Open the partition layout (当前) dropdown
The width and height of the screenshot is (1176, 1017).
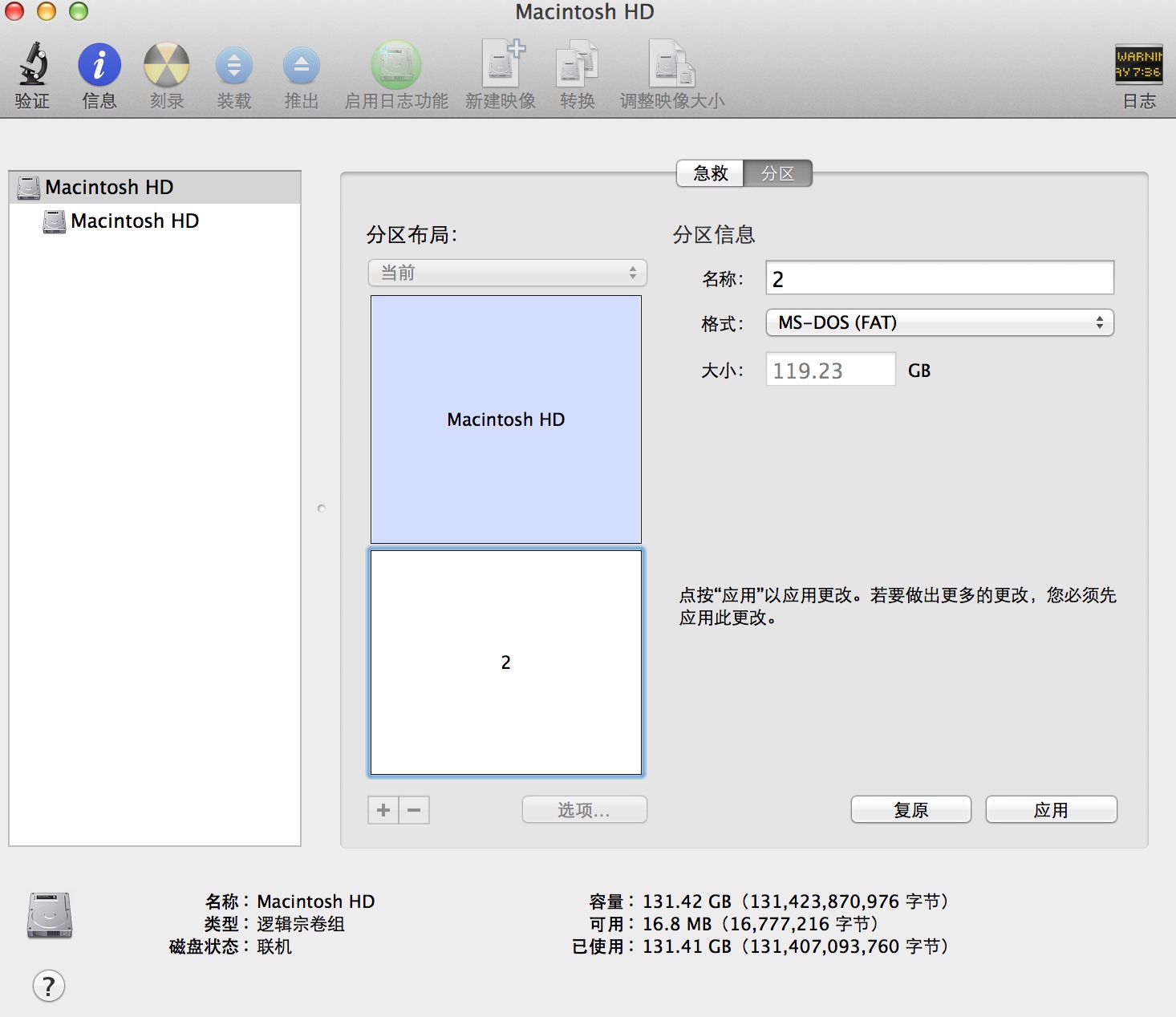pos(507,273)
